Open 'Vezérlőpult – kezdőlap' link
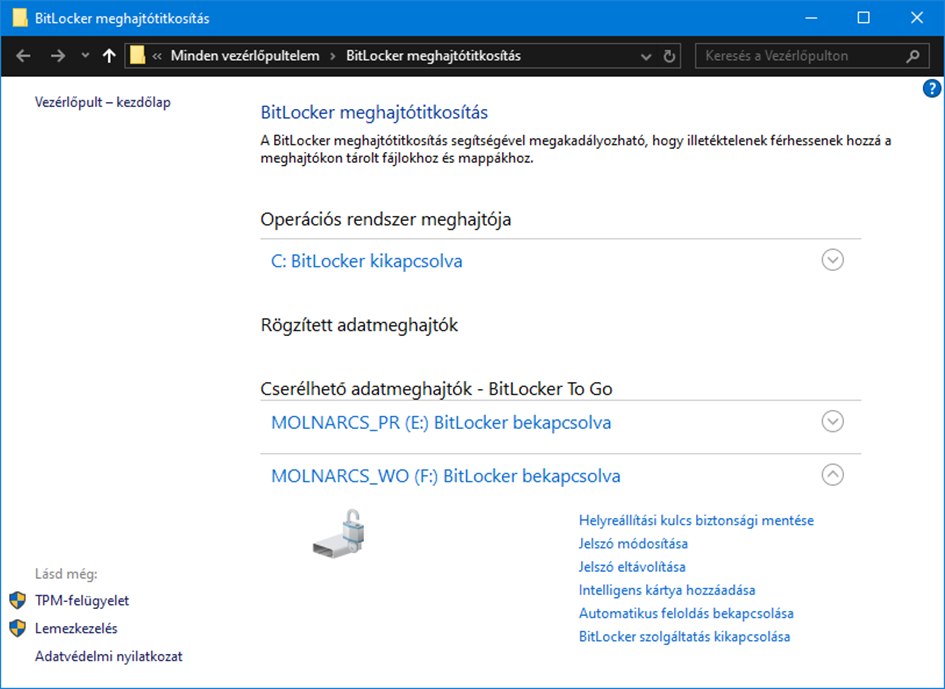The image size is (945, 689). (102, 102)
